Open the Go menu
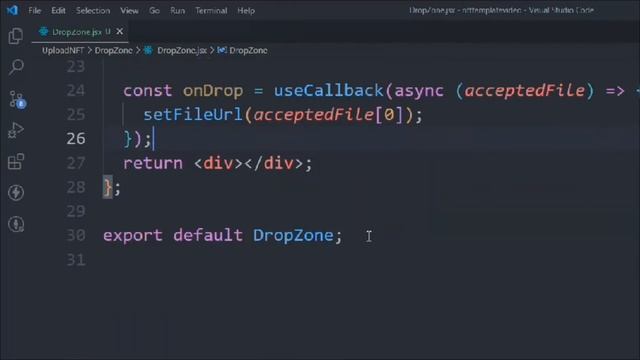 154,11
